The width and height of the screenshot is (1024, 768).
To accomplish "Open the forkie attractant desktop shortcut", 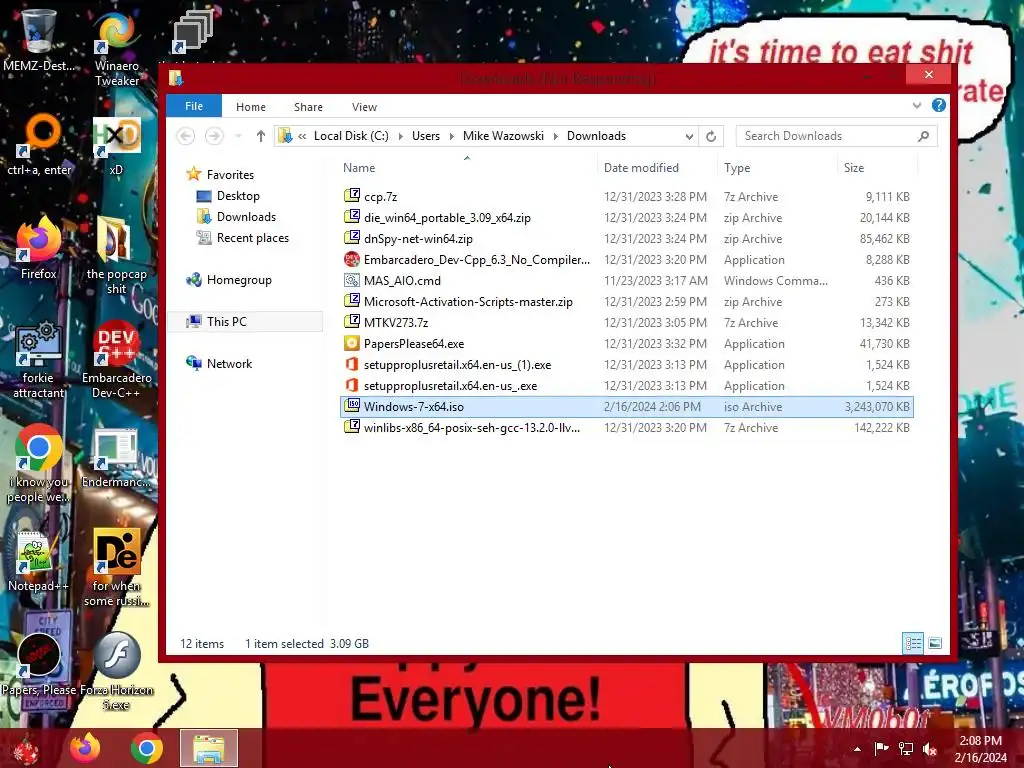I will point(39,359).
